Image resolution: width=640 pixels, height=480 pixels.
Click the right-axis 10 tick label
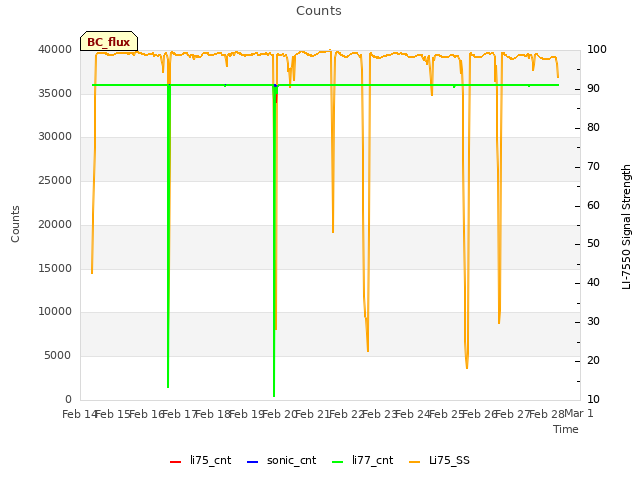pos(593,399)
